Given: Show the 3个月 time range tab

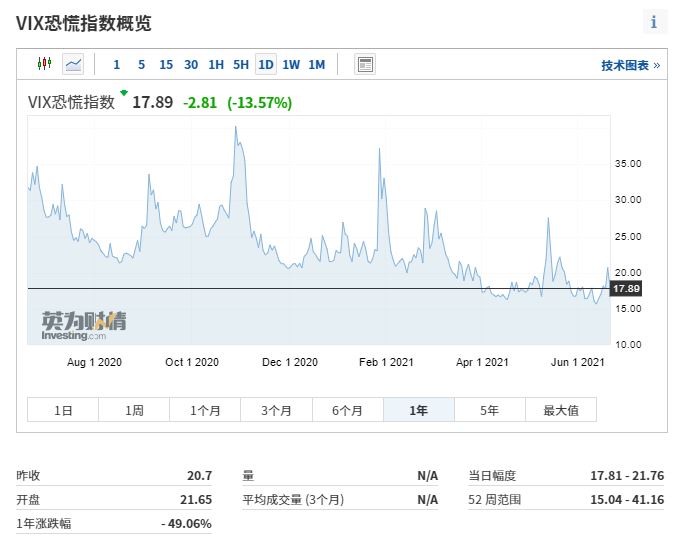Looking at the screenshot, I should coord(276,410).
